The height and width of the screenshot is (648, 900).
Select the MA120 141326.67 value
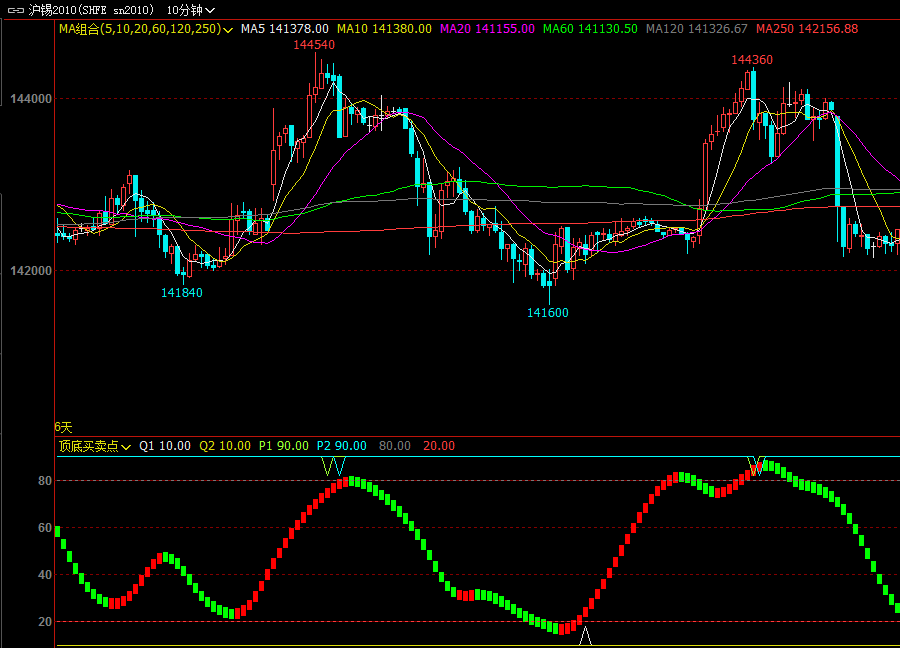(697, 29)
